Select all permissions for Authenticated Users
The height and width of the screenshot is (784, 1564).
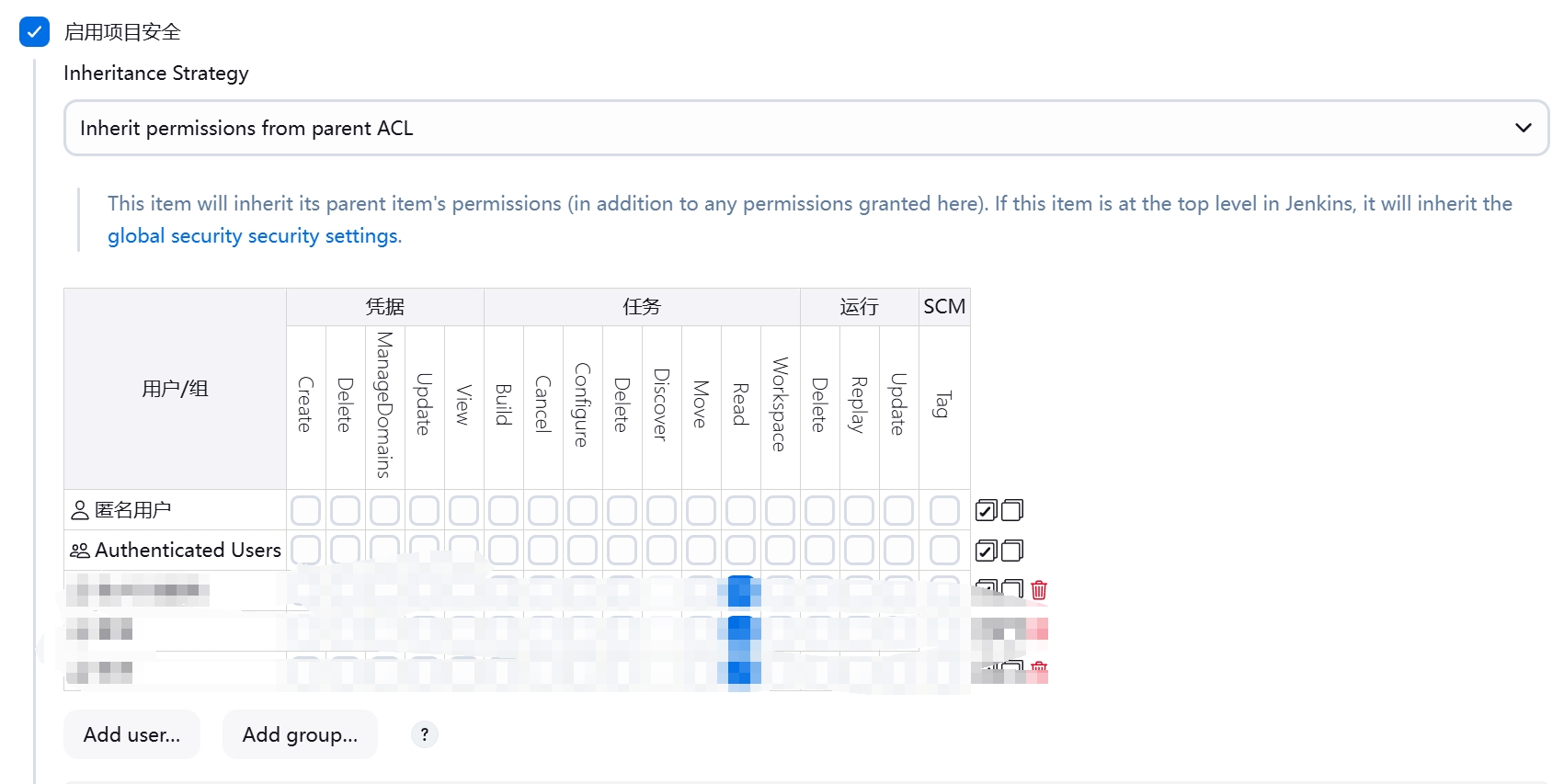point(986,551)
